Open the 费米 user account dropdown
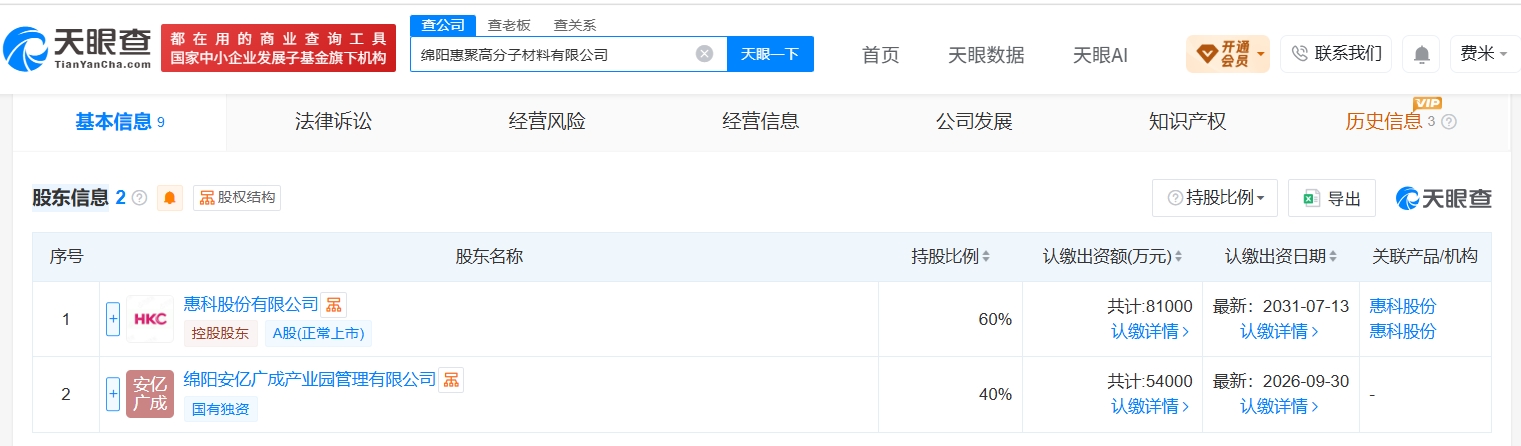The image size is (1521, 446). pos(1484,54)
